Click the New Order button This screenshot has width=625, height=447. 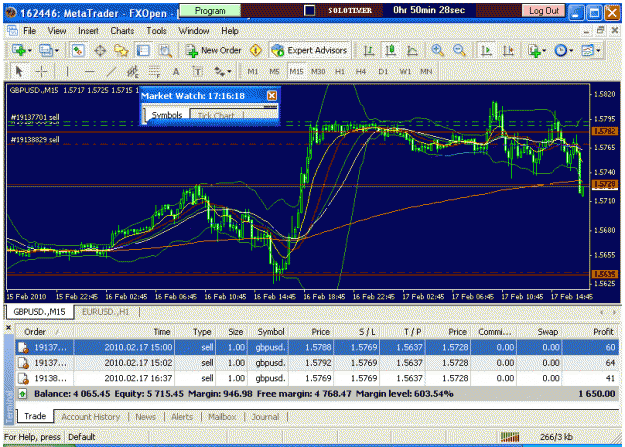tap(213, 51)
